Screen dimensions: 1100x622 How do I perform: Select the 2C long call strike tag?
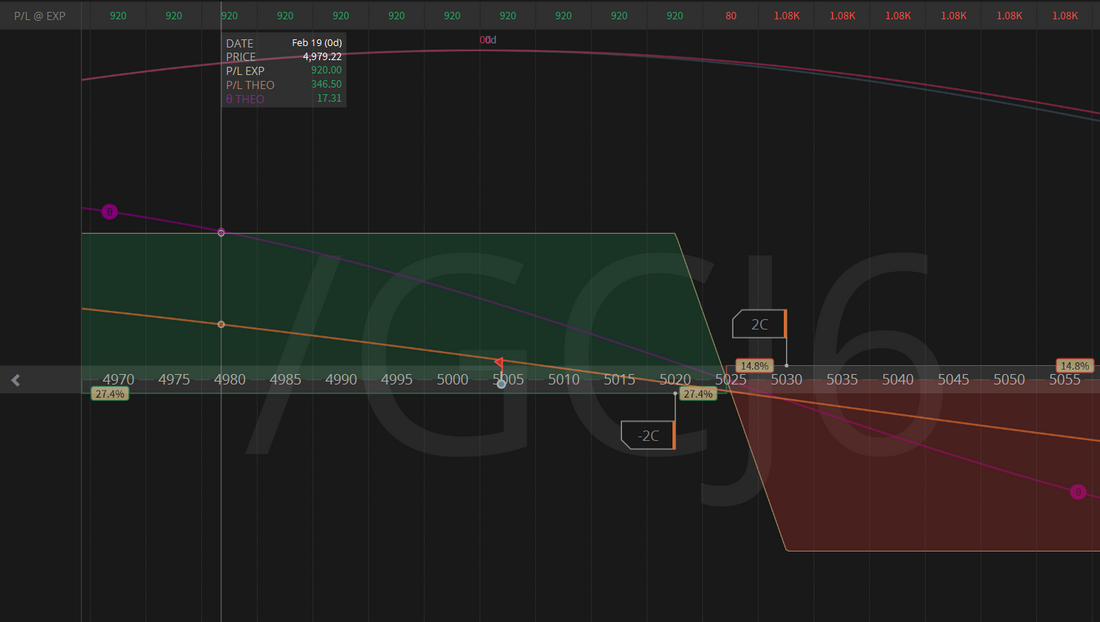click(x=760, y=324)
